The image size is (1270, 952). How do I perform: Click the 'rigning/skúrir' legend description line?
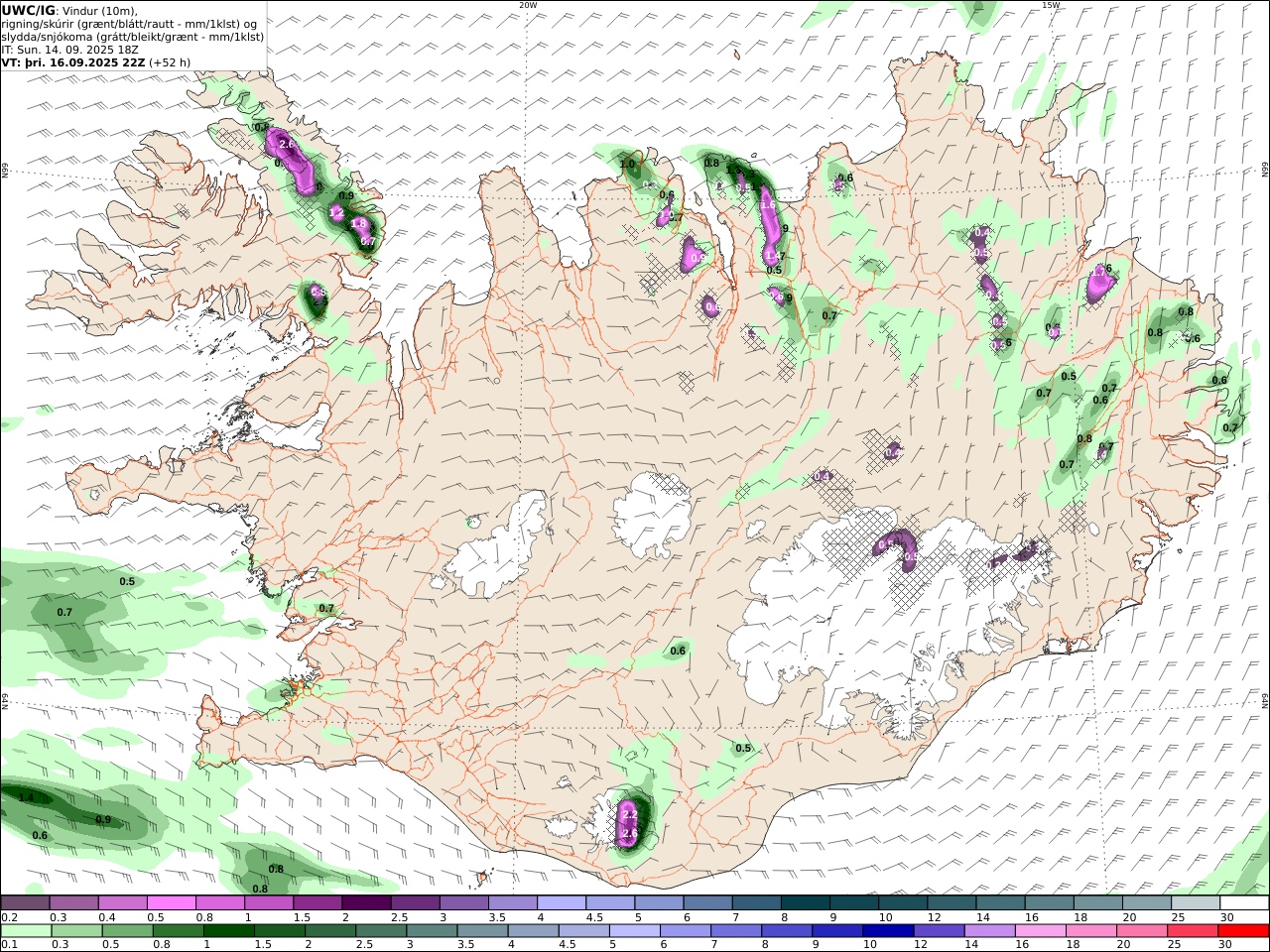(x=129, y=23)
